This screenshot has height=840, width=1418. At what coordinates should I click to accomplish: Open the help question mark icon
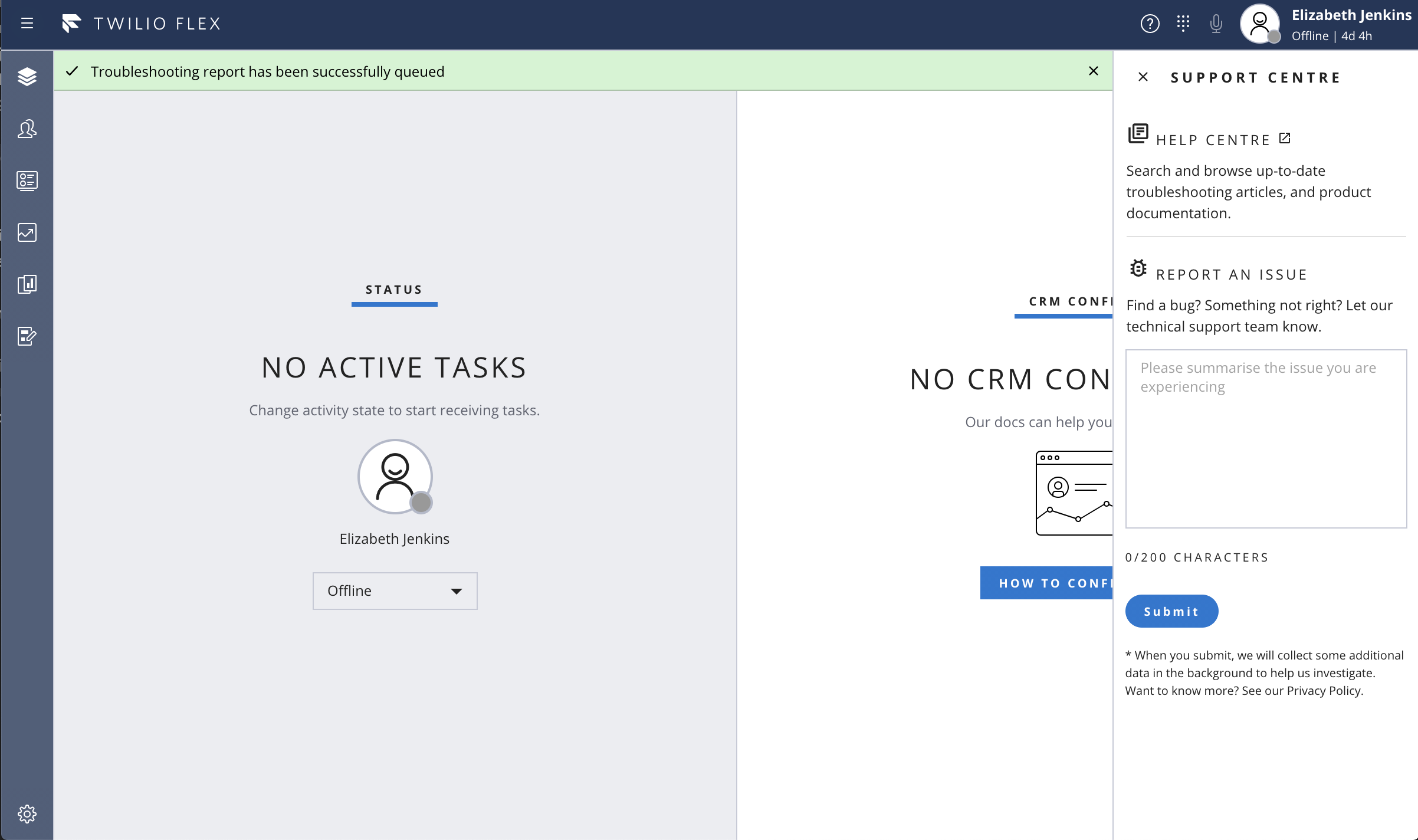(1150, 24)
